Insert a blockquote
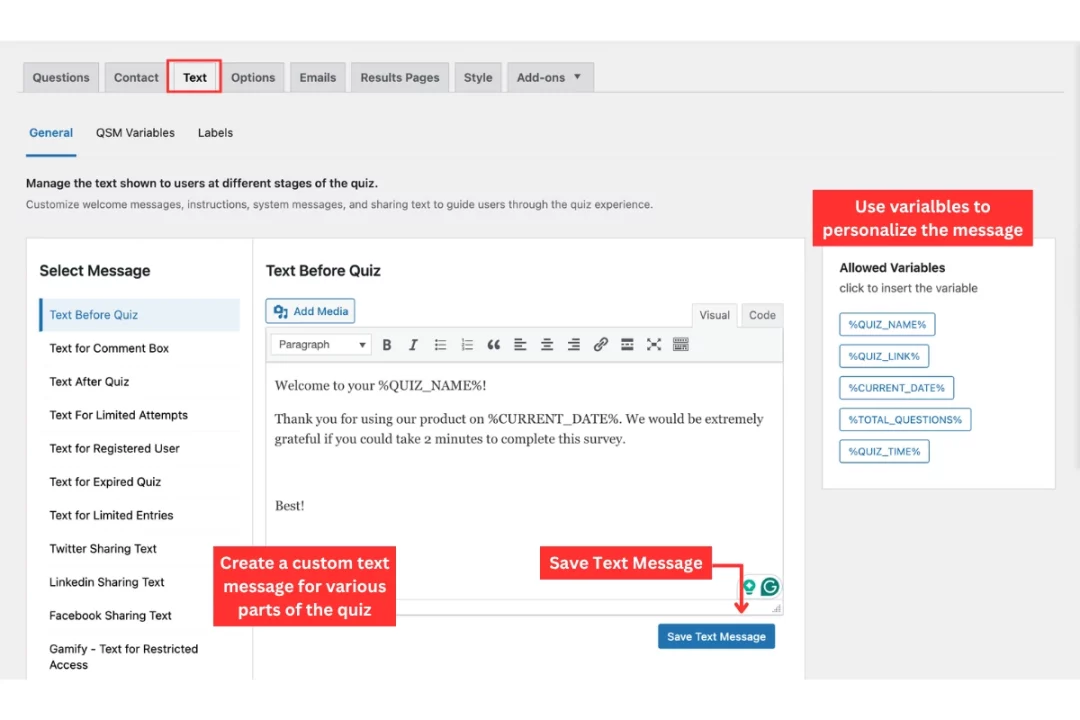1080x720 pixels. 492,344
